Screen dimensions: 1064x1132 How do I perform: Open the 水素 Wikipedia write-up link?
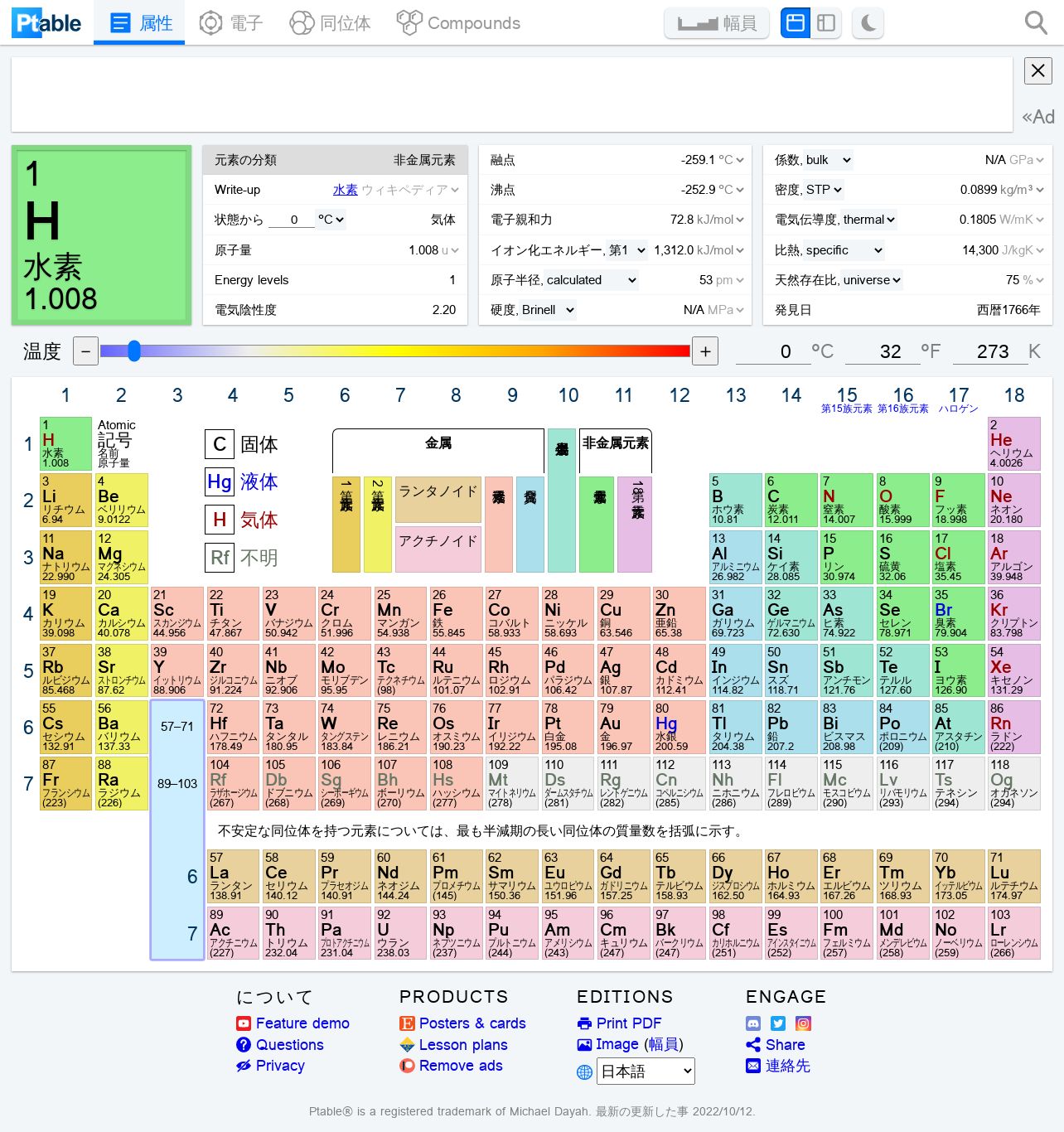click(346, 190)
